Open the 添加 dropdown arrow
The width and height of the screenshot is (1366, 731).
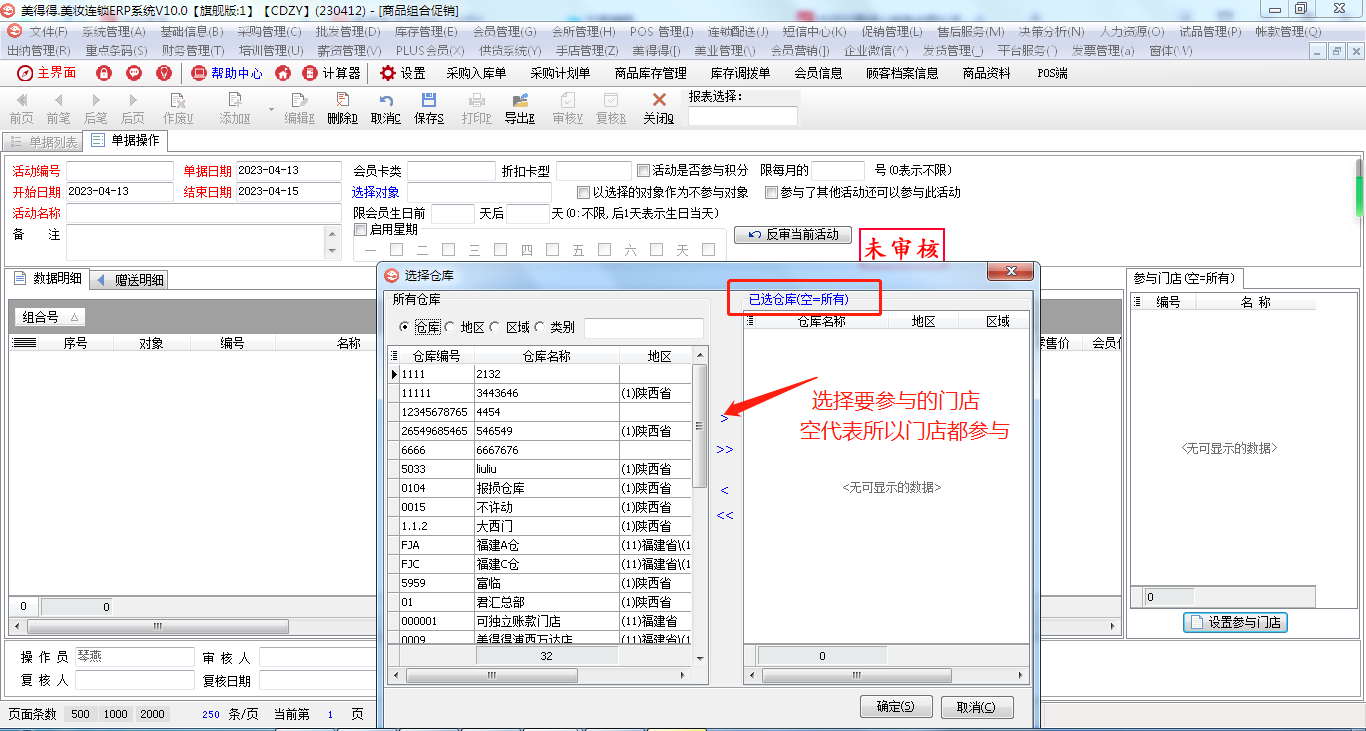pos(271,109)
